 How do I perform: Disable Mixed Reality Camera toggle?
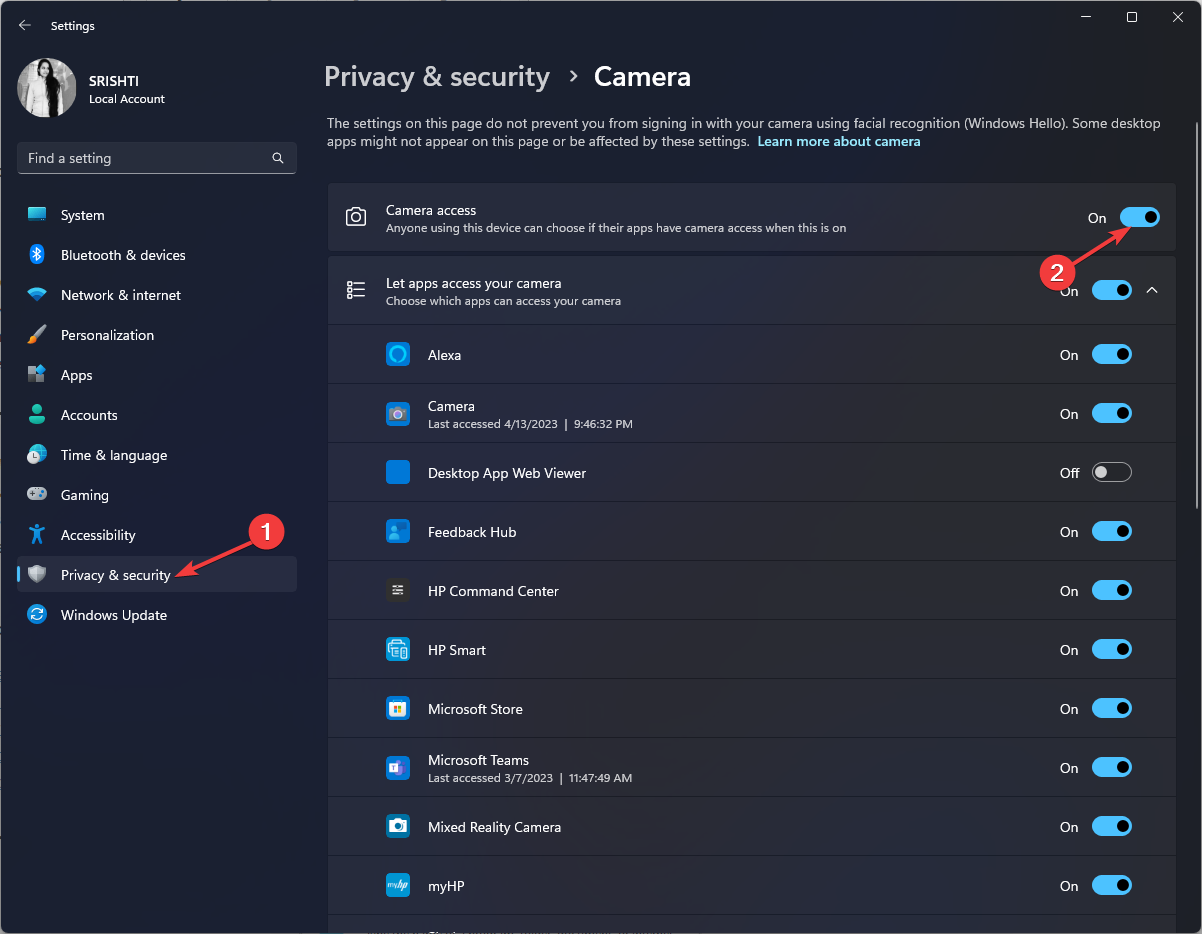(1112, 826)
